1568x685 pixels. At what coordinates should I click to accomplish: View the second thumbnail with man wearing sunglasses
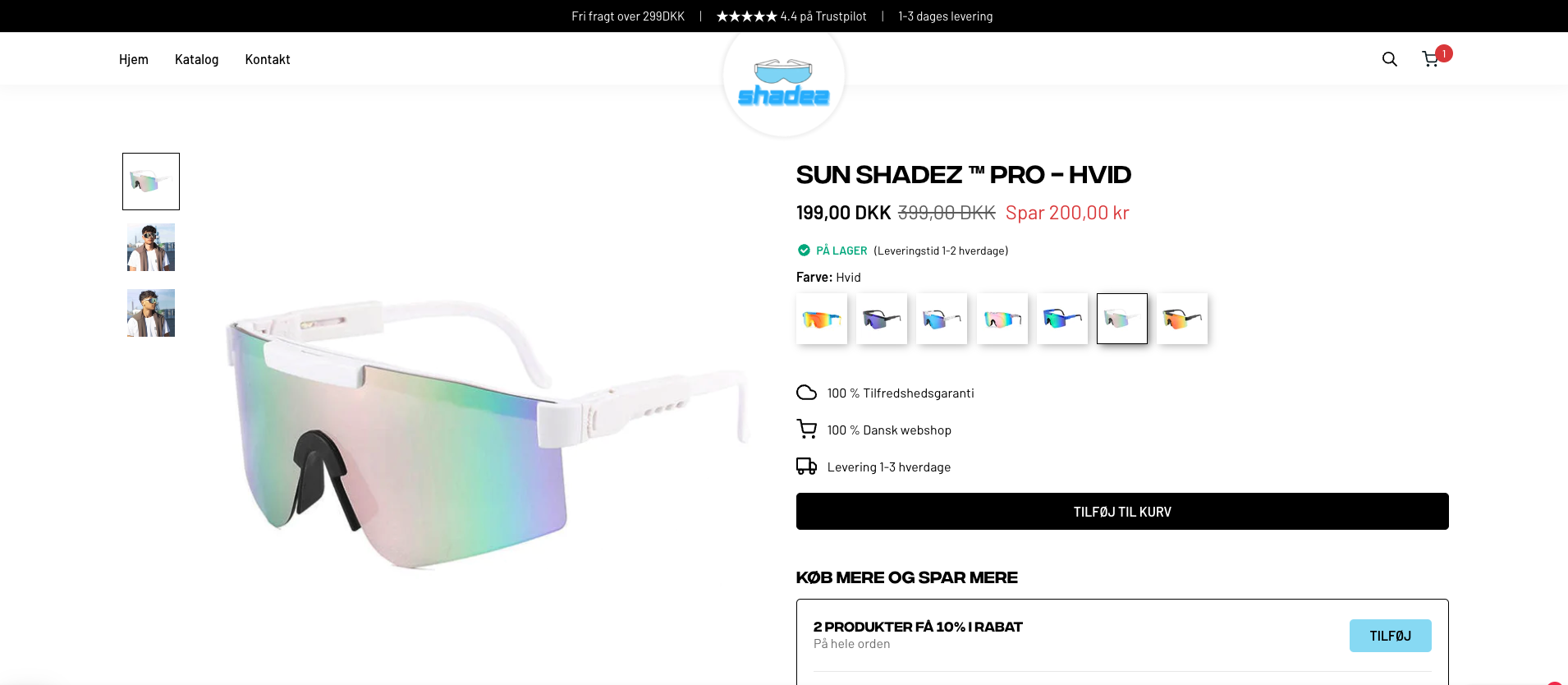tap(151, 247)
